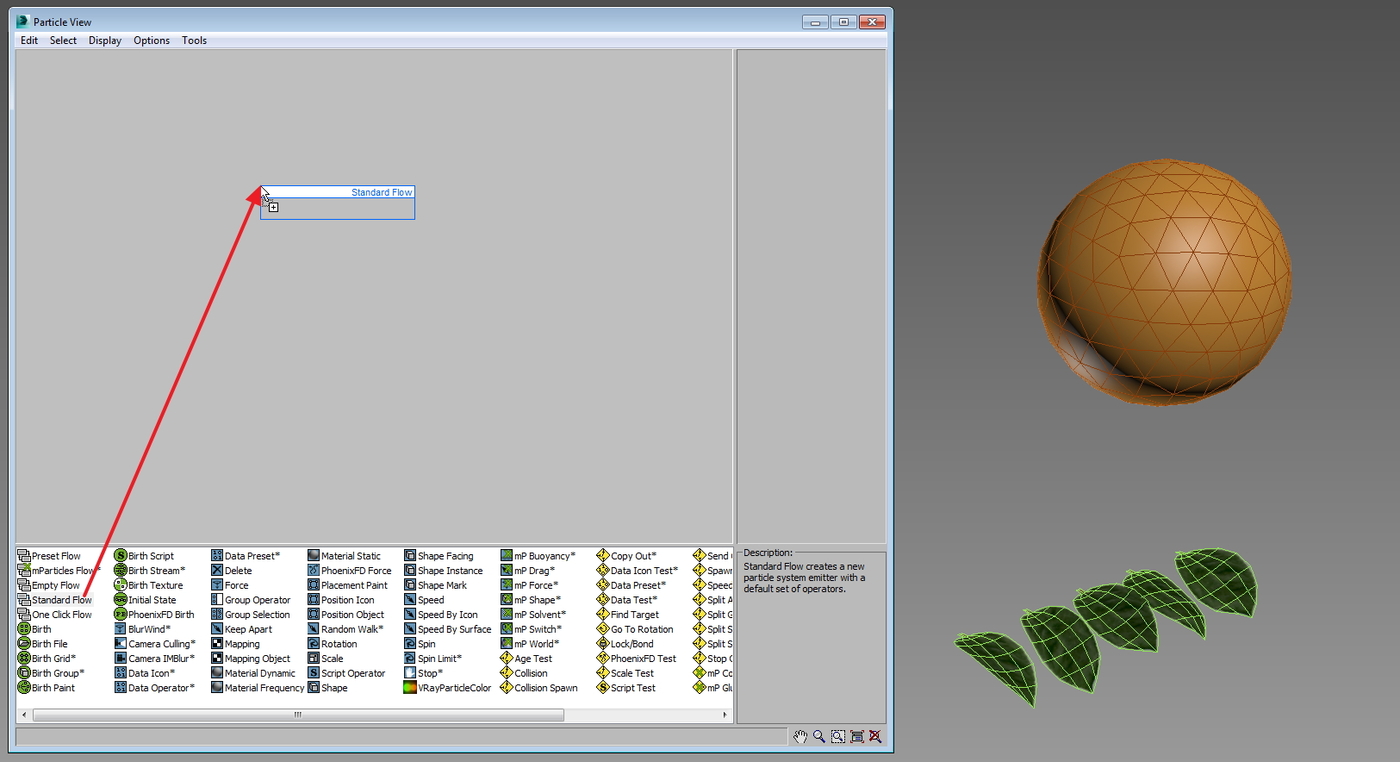Image resolution: width=1400 pixels, height=762 pixels.
Task: Select the BlurWind operator
Action: click(142, 629)
